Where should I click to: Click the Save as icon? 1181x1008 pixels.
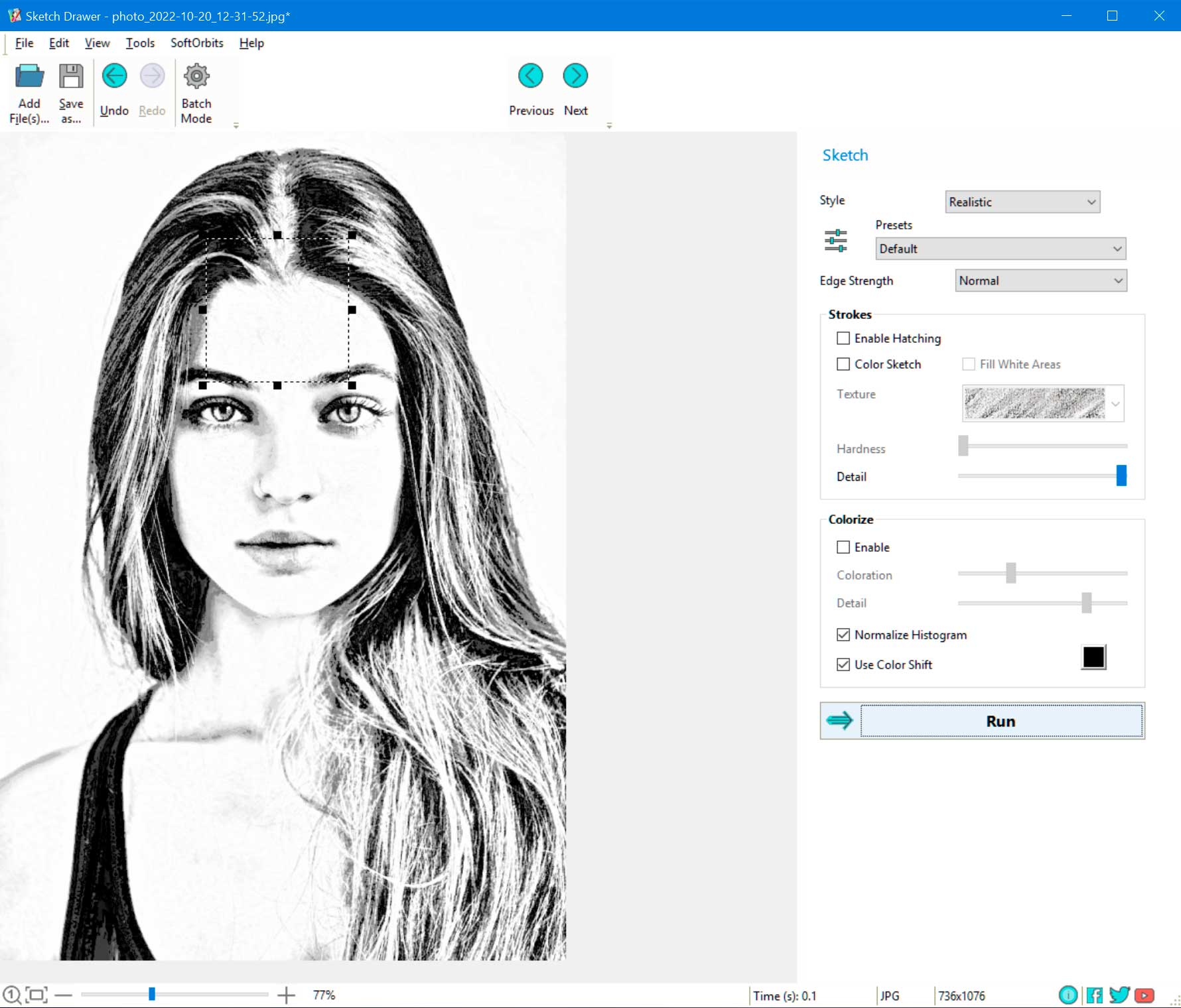click(70, 75)
